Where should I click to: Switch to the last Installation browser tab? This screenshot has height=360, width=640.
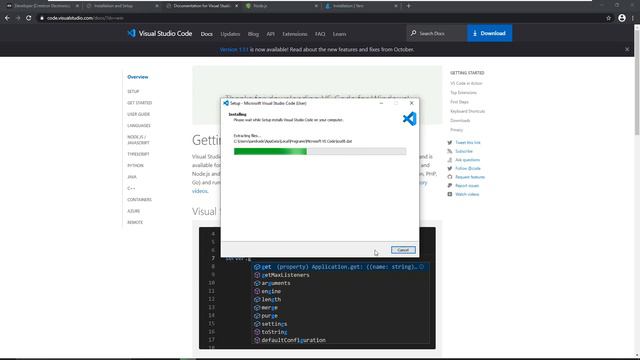[361, 6]
